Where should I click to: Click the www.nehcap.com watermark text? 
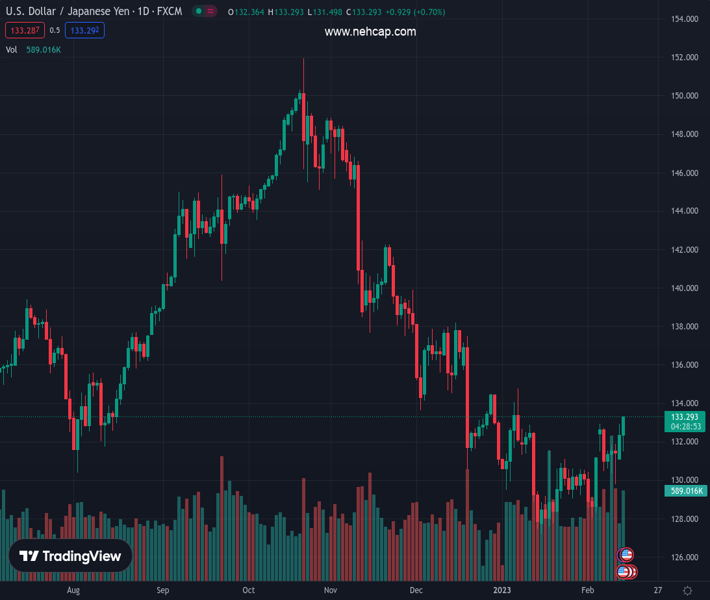[x=370, y=32]
